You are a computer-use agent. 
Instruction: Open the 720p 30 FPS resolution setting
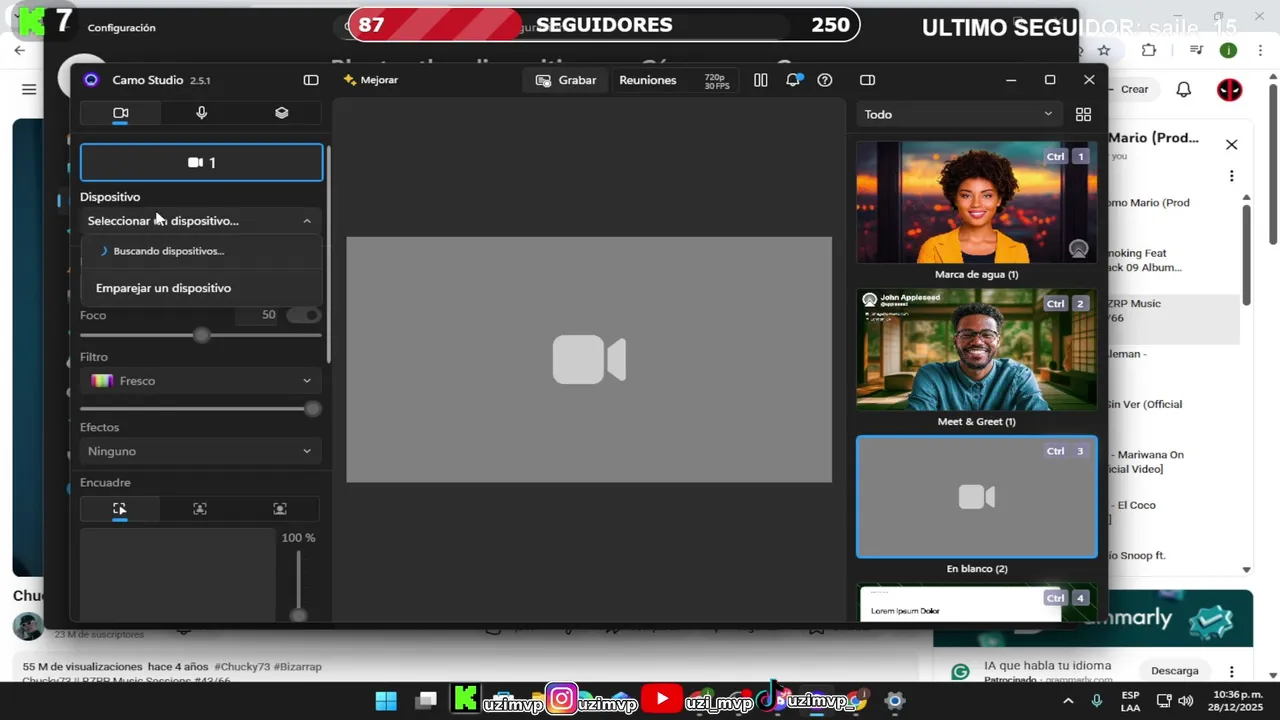point(716,81)
